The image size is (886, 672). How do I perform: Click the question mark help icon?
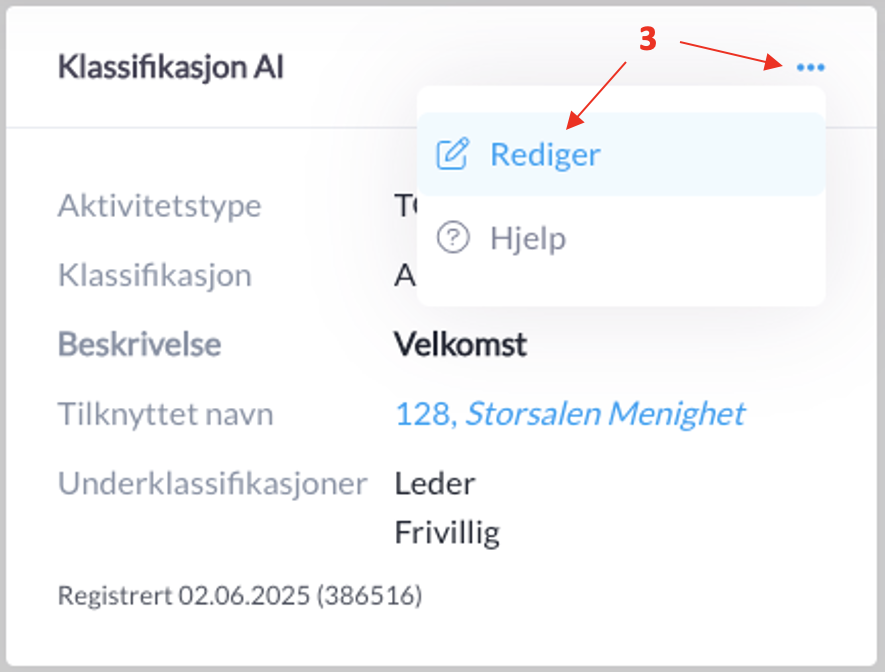[453, 238]
